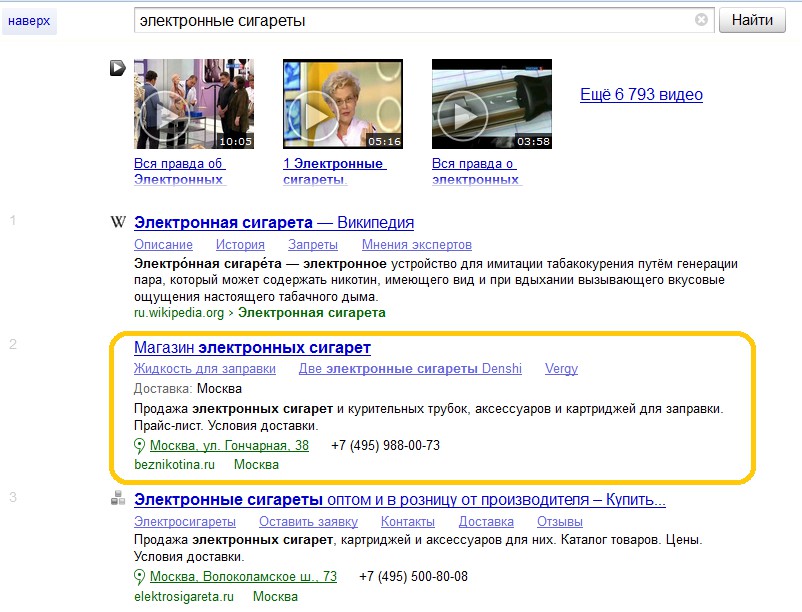Open the Запреты sitelink
The width and height of the screenshot is (802, 612).
313,244
